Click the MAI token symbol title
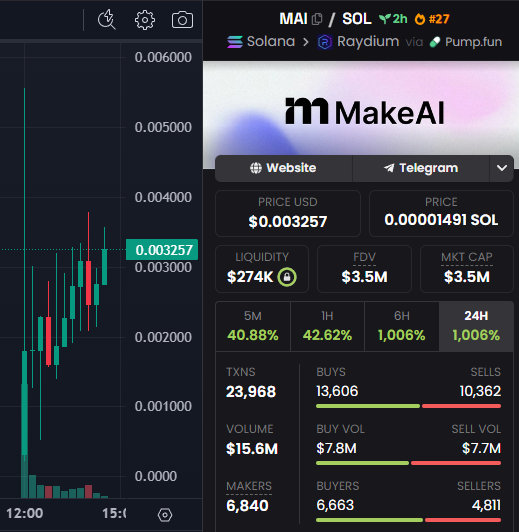Screen dimensions: 519x532 click(x=293, y=19)
